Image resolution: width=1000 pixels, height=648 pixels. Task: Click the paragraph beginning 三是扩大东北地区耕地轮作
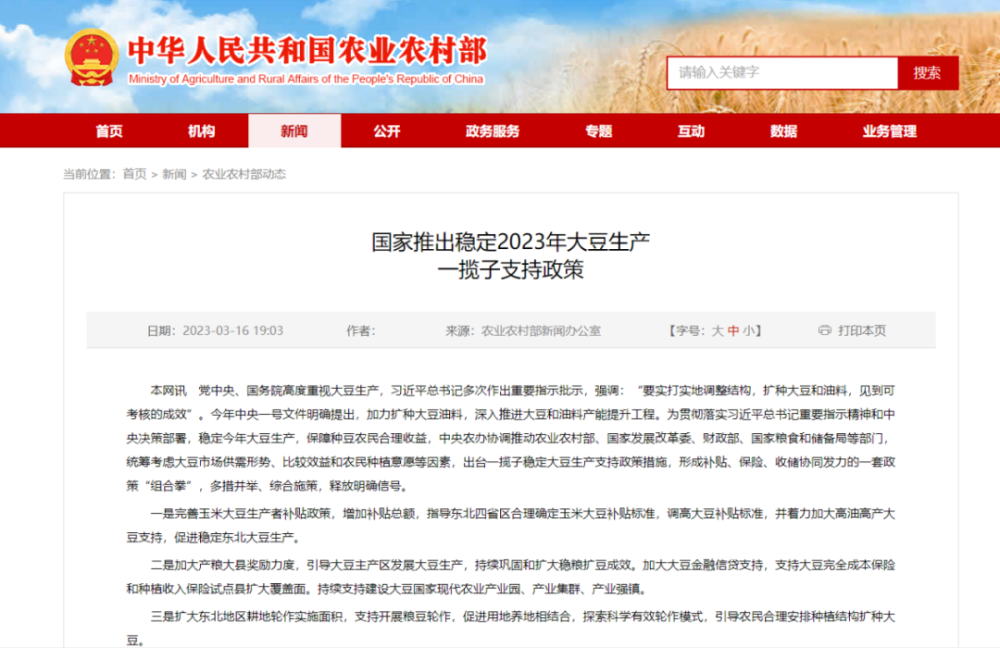510,628
